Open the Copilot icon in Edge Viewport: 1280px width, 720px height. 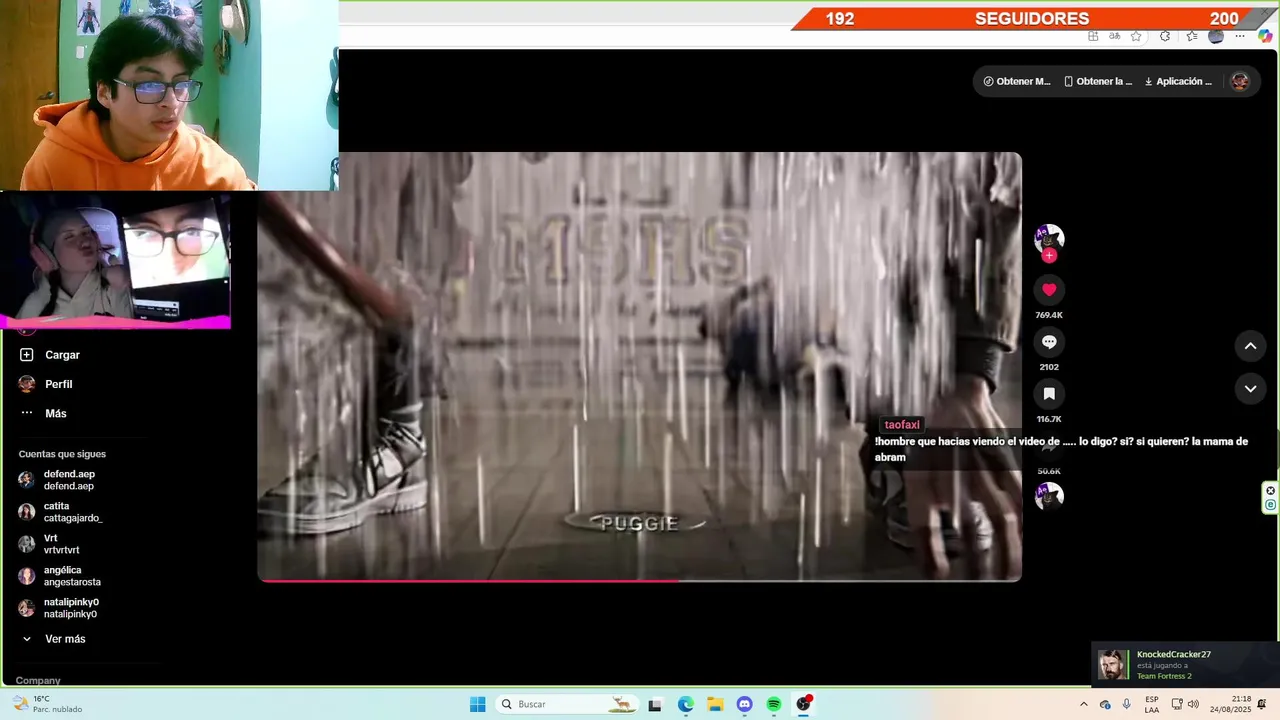[1265, 36]
